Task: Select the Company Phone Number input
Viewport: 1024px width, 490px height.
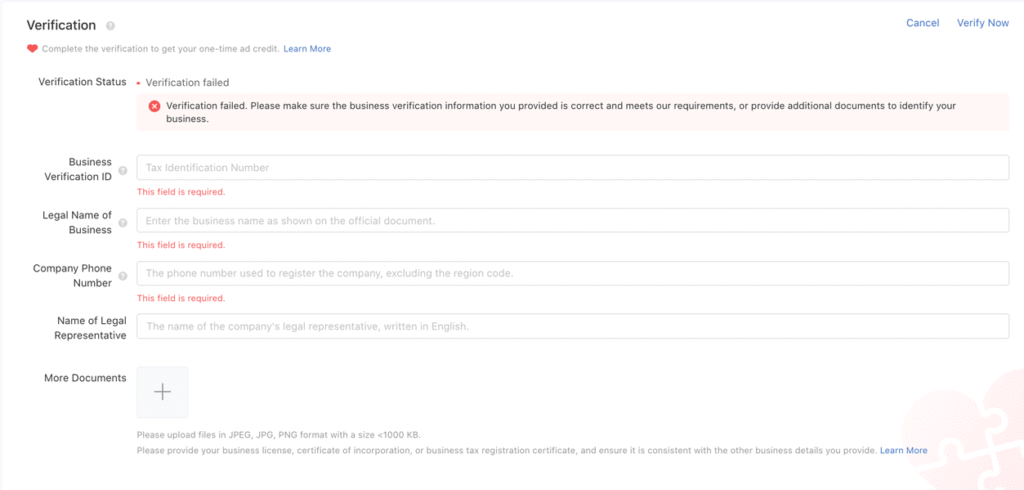Action: pos(572,273)
